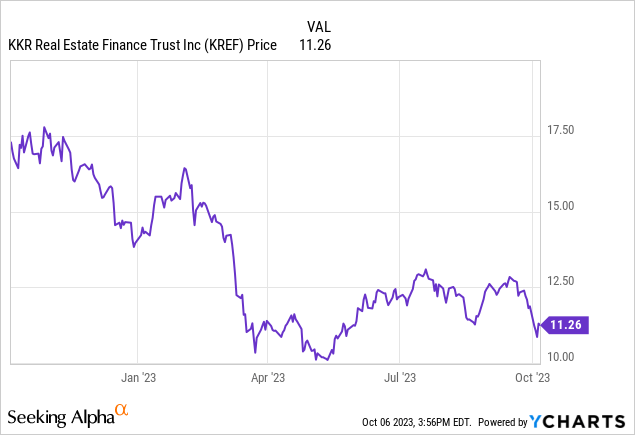Click the Apr '23 axis label
Viewport: 635px width, 435px height.
click(268, 377)
